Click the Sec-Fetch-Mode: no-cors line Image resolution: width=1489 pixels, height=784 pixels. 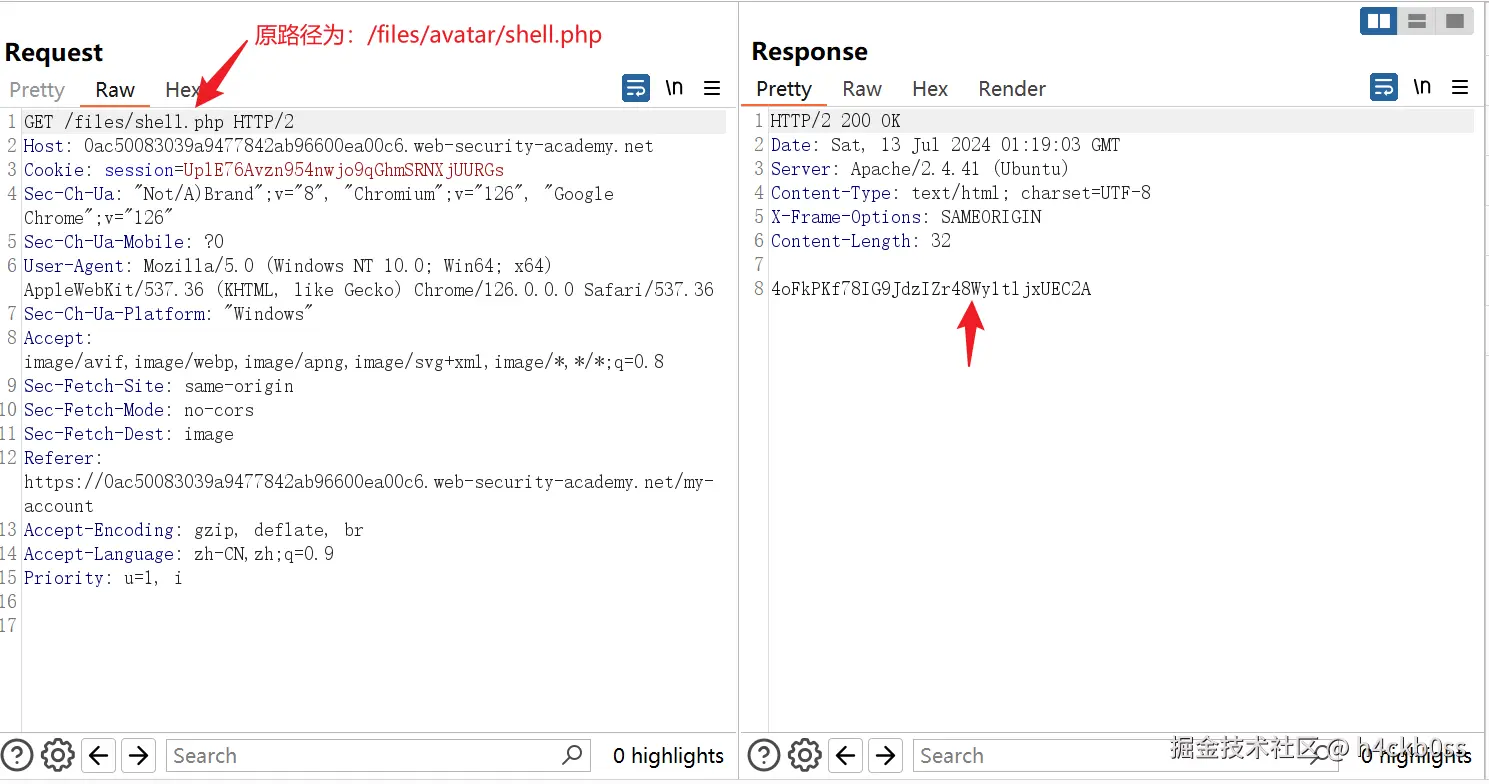tap(139, 410)
